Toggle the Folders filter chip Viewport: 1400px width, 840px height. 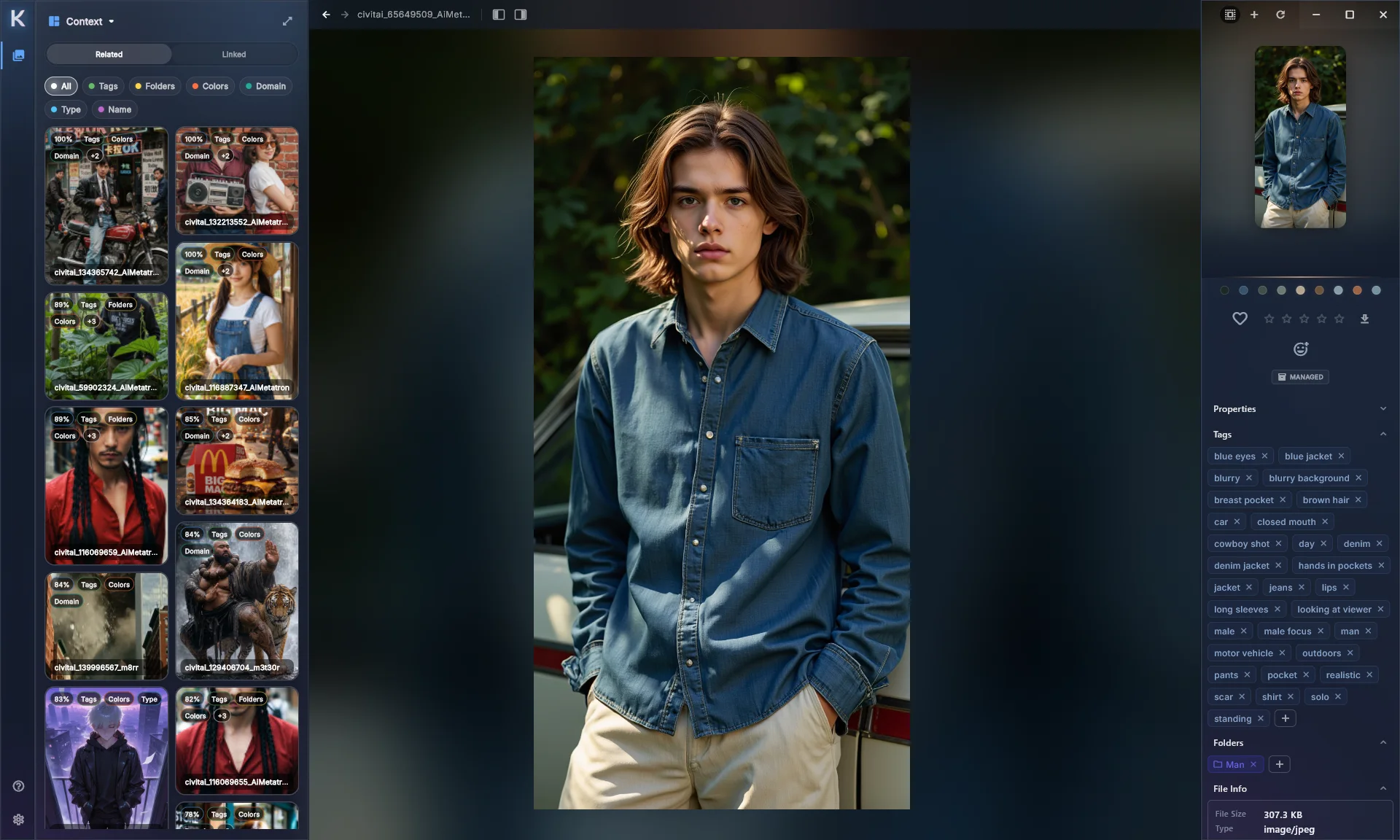coord(155,86)
